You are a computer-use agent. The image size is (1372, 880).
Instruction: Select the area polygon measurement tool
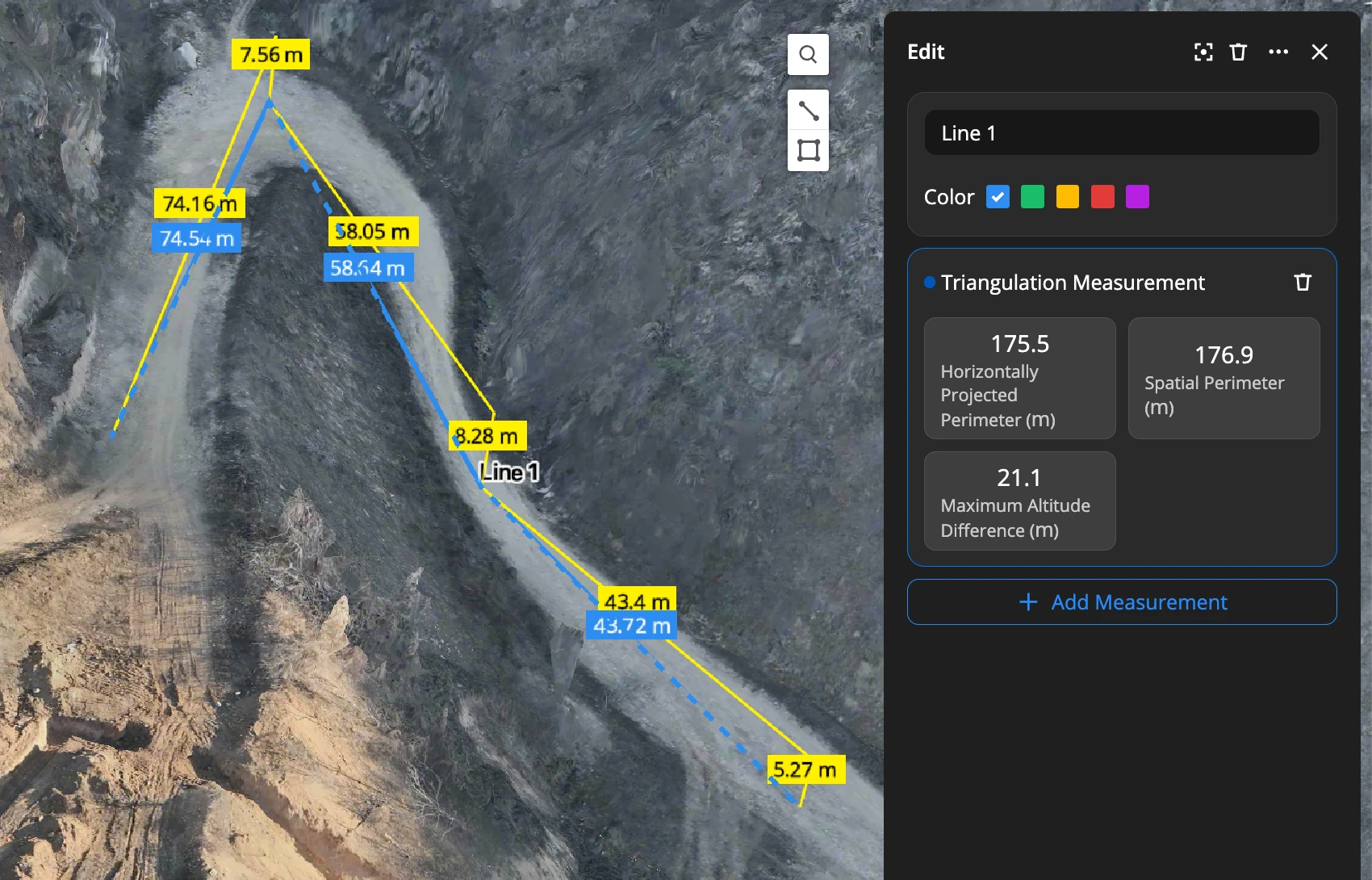tap(808, 150)
